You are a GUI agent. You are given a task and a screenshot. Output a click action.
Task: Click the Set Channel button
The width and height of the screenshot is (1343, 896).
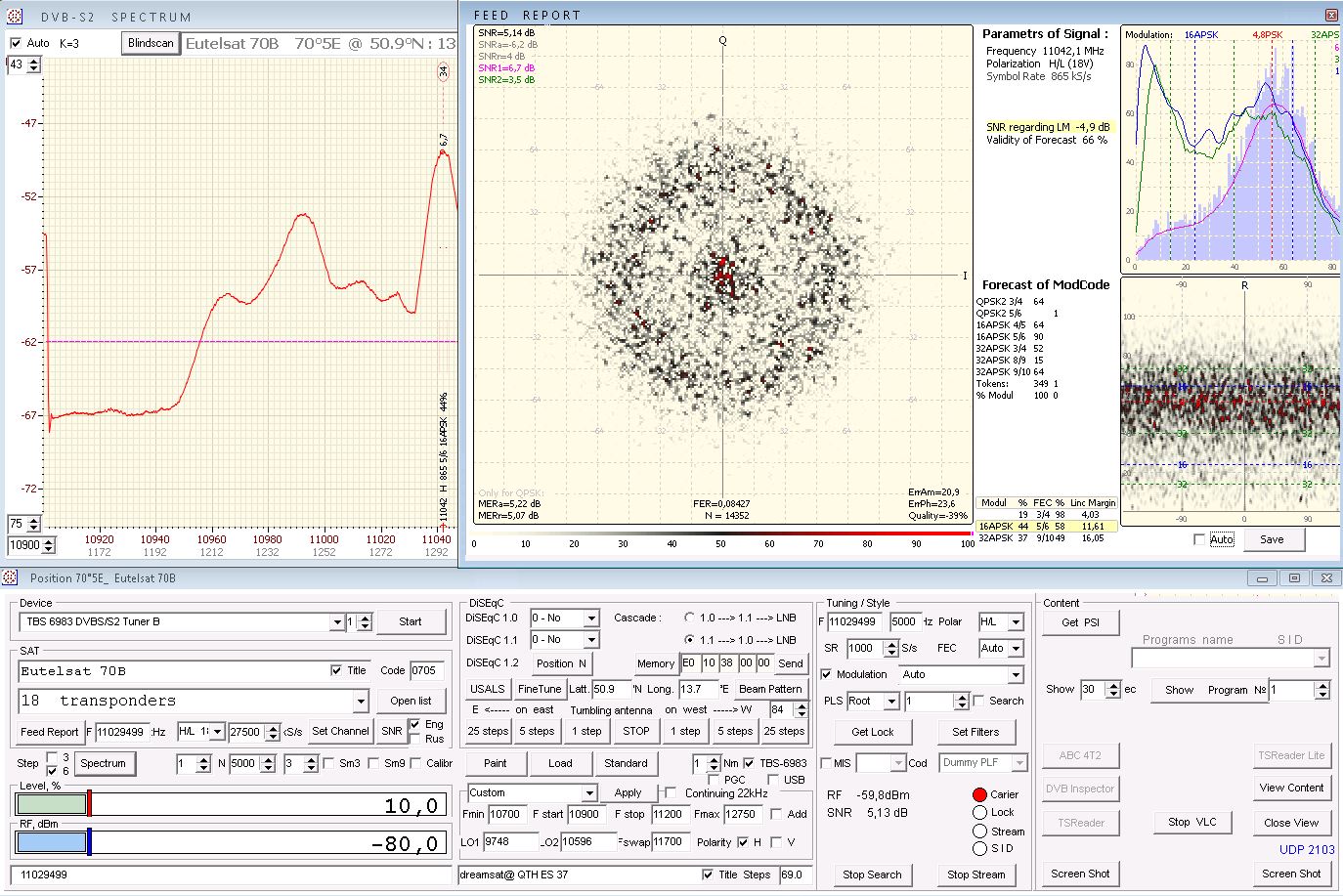340,731
